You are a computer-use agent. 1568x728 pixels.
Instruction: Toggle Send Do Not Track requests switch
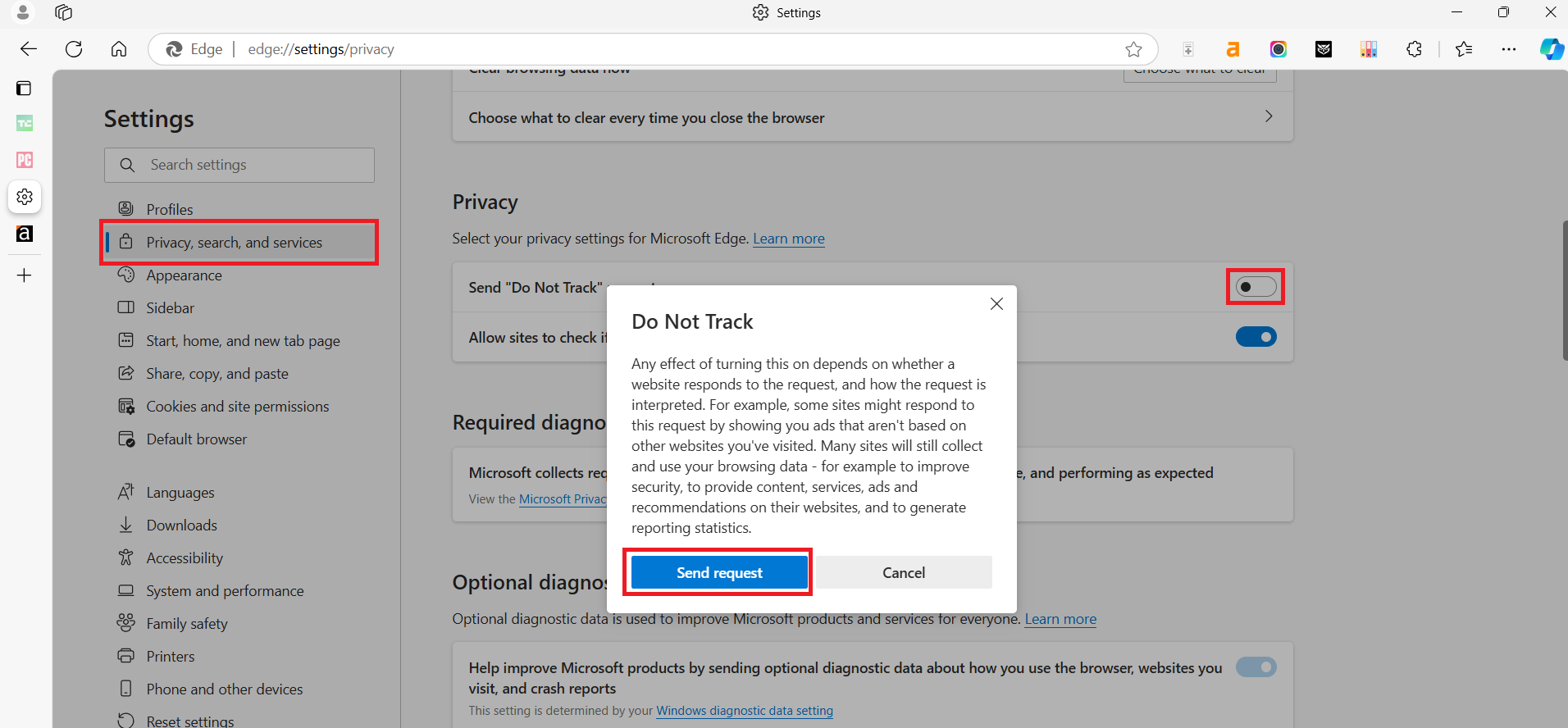coord(1256,287)
